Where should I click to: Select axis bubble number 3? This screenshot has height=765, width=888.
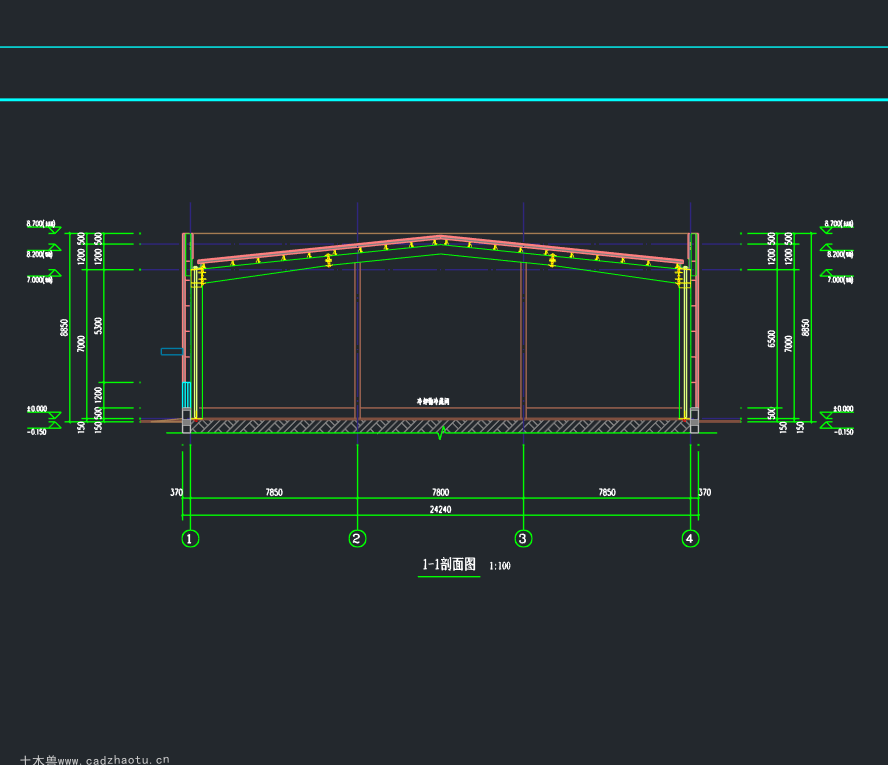[x=523, y=539]
